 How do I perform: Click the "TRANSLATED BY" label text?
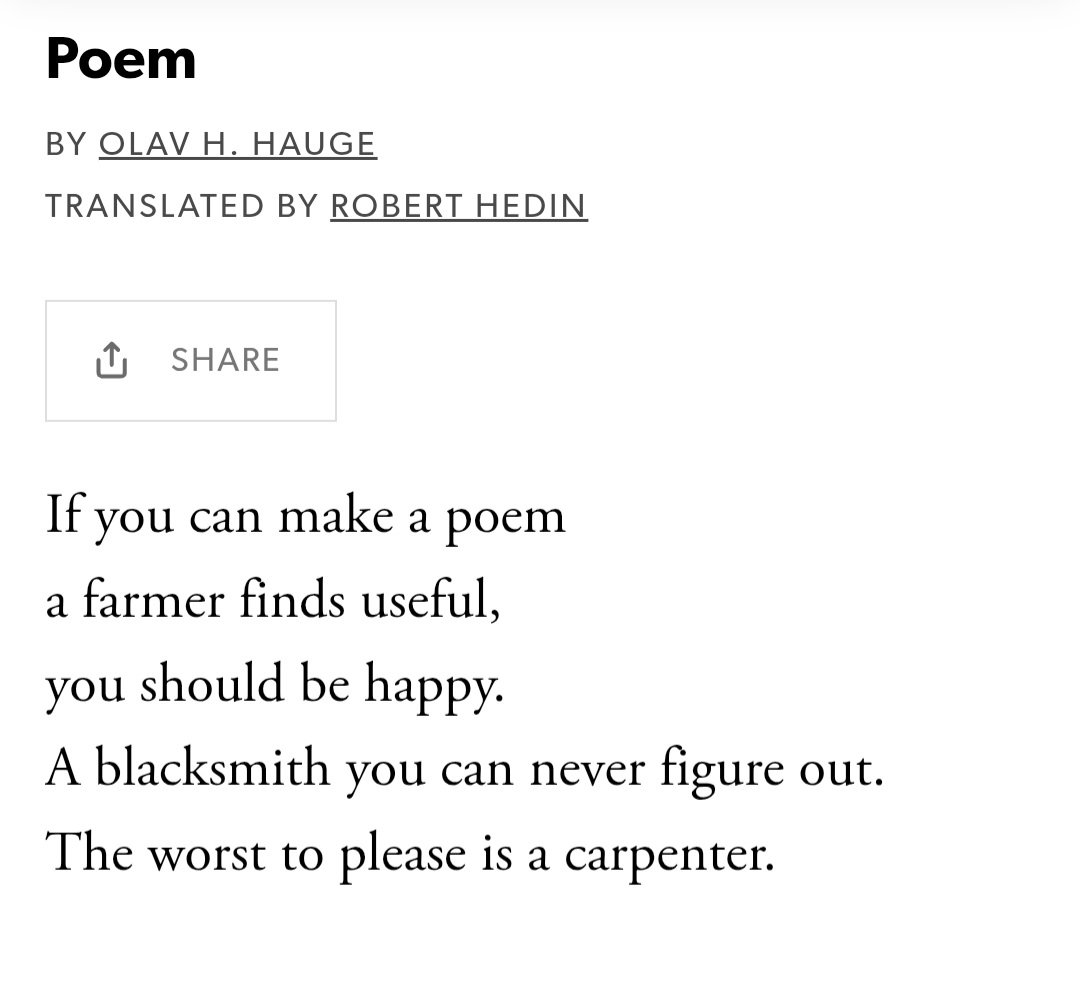point(182,205)
